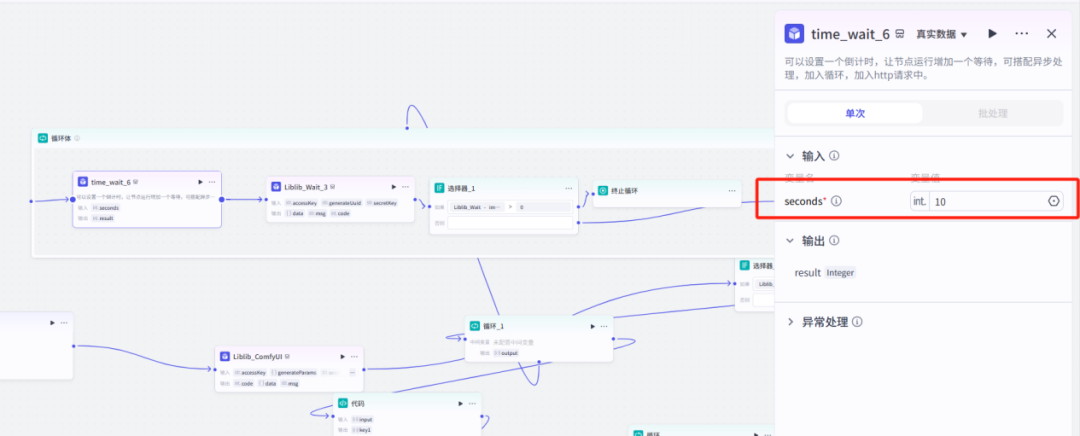Select the Liblib_ComfyUI node icon
The width and height of the screenshot is (1080, 436).
(x=225, y=357)
